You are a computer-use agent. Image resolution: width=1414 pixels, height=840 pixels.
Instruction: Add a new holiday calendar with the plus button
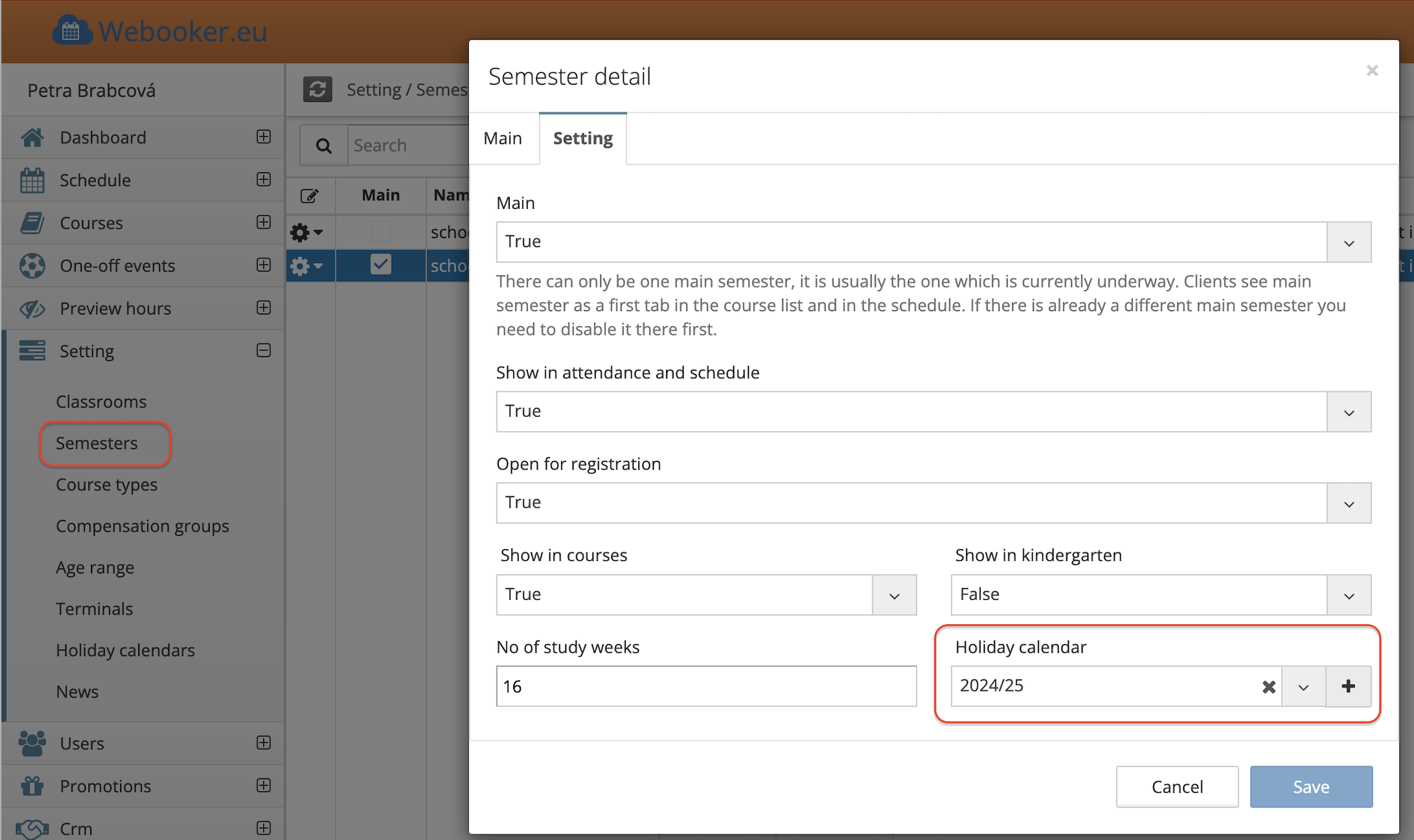[x=1348, y=687]
